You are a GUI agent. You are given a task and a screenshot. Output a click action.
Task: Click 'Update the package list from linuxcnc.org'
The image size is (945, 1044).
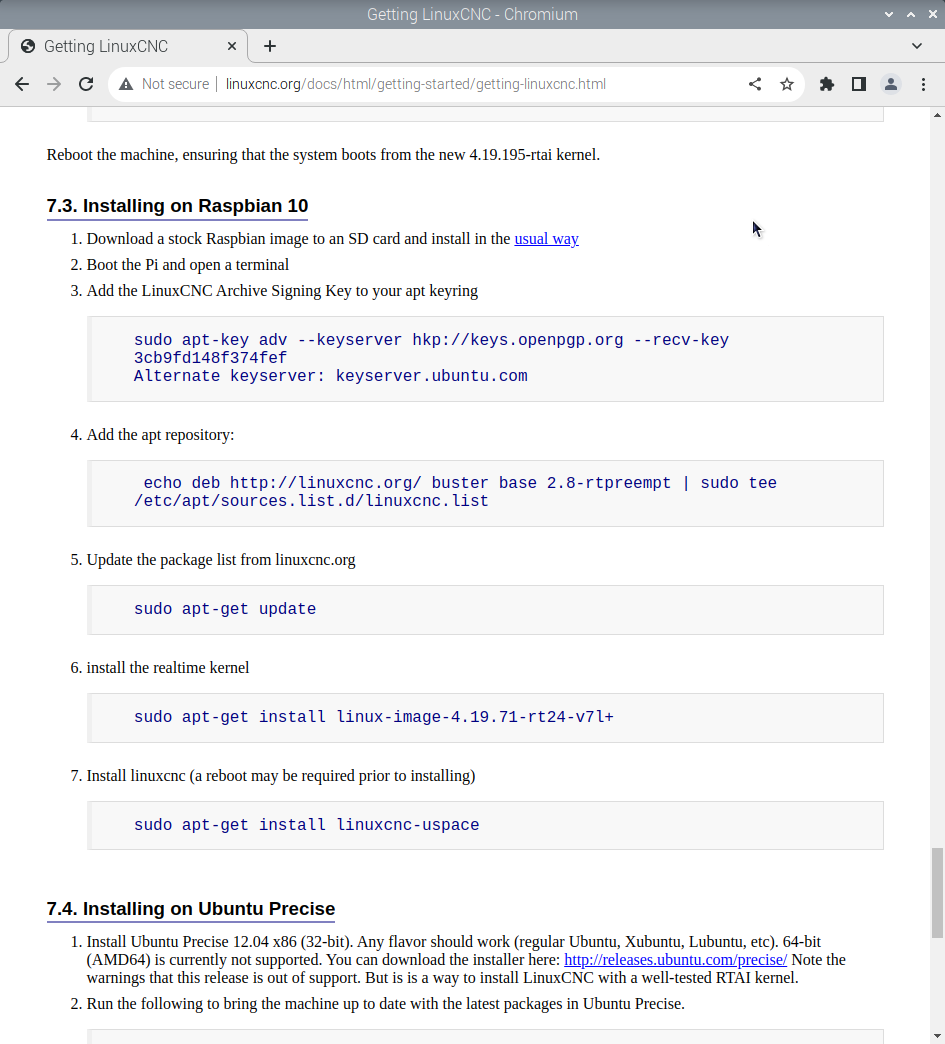tap(221, 559)
